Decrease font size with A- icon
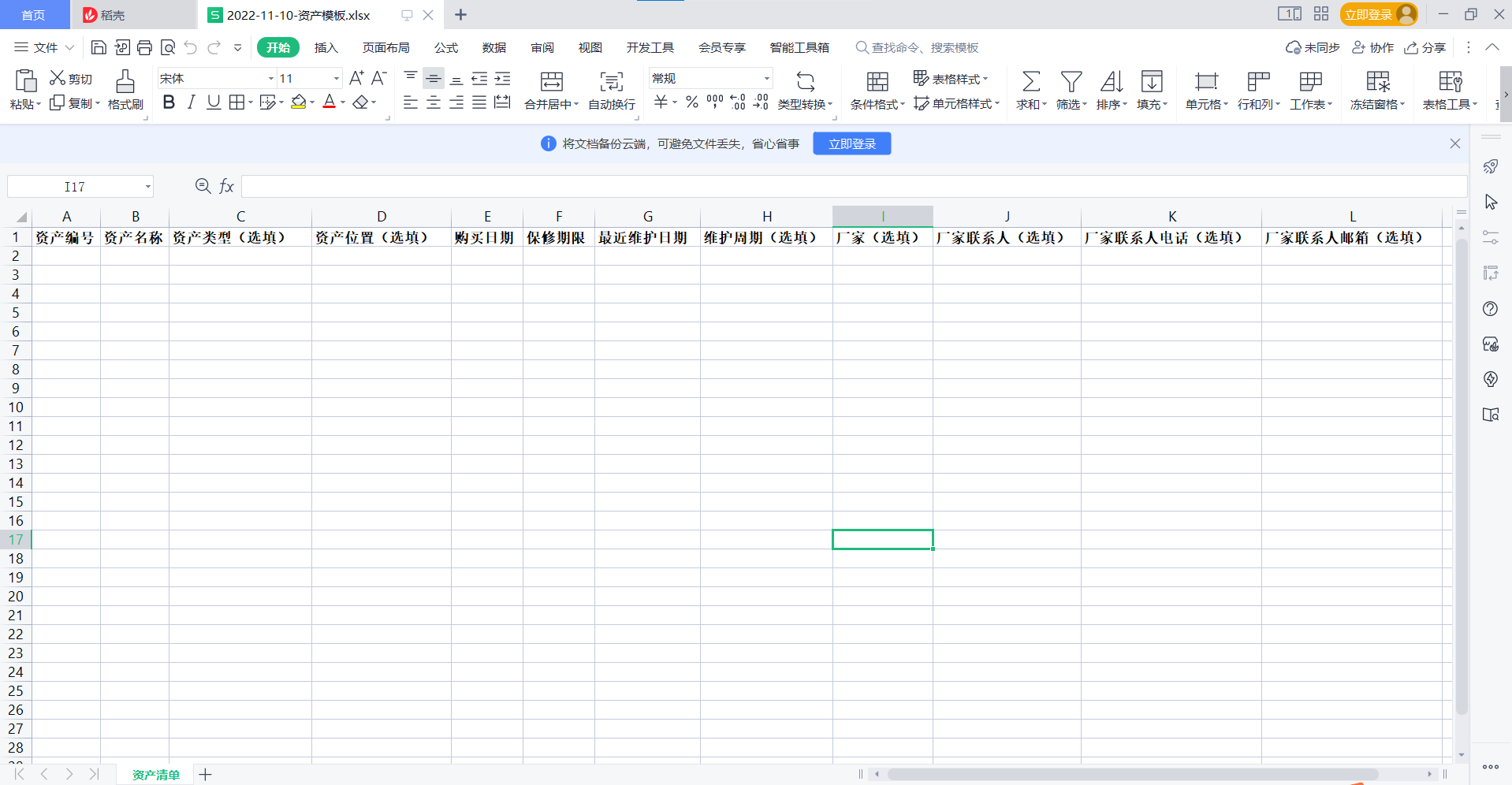The height and width of the screenshot is (785, 1512). coord(379,78)
